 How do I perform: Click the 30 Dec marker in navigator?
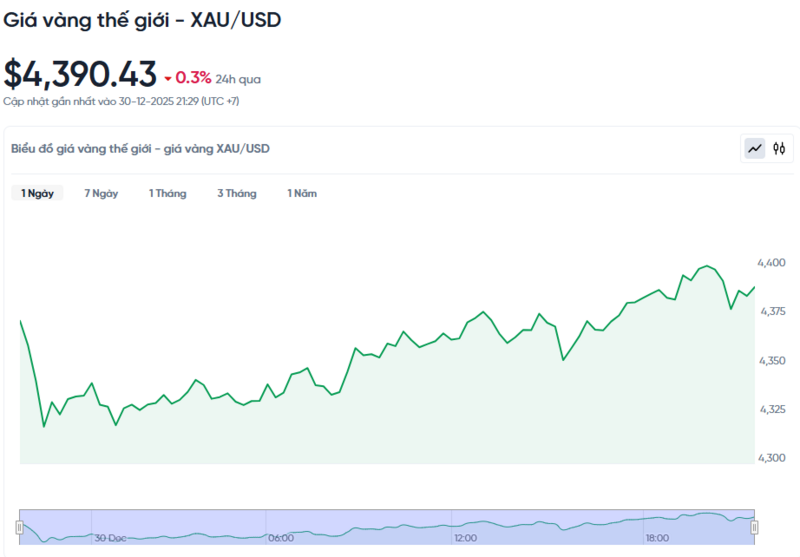click(111, 537)
